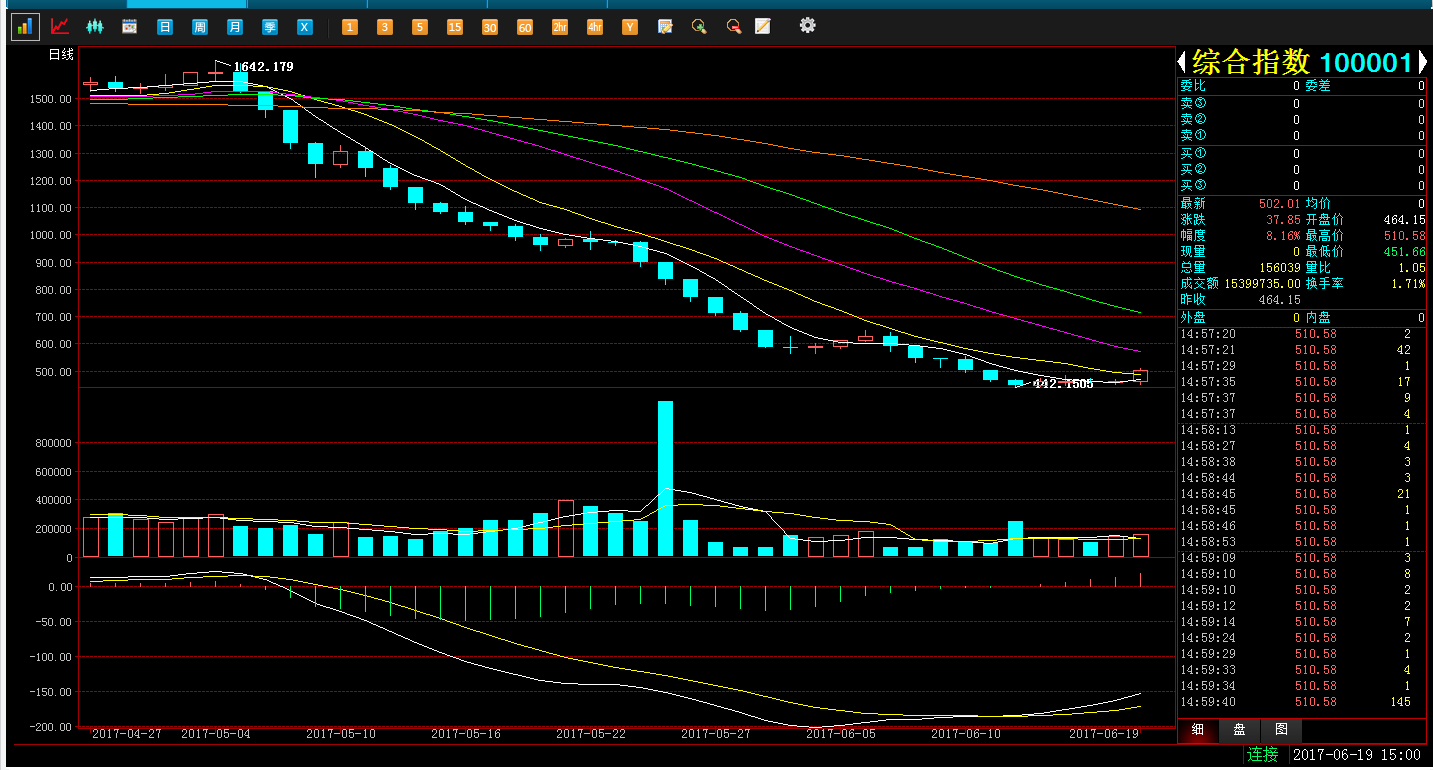Open the candlestick chart view icon
This screenshot has width=1433, height=770.
[95, 27]
